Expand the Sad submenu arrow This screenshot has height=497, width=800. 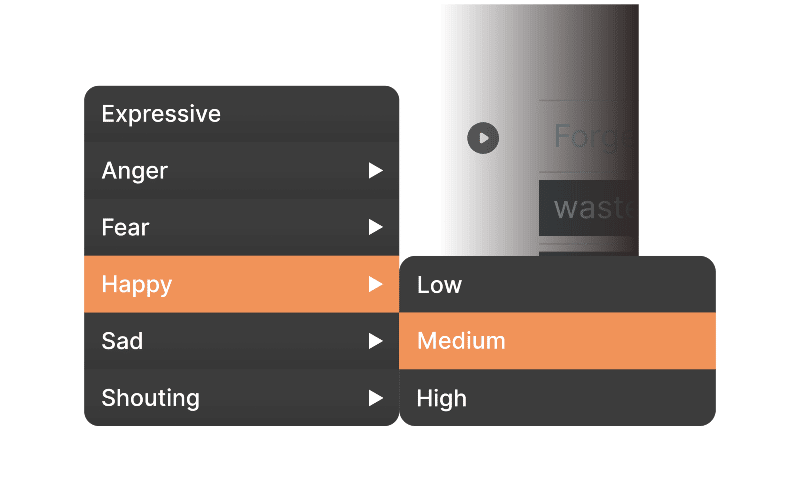pyautogui.click(x=376, y=342)
